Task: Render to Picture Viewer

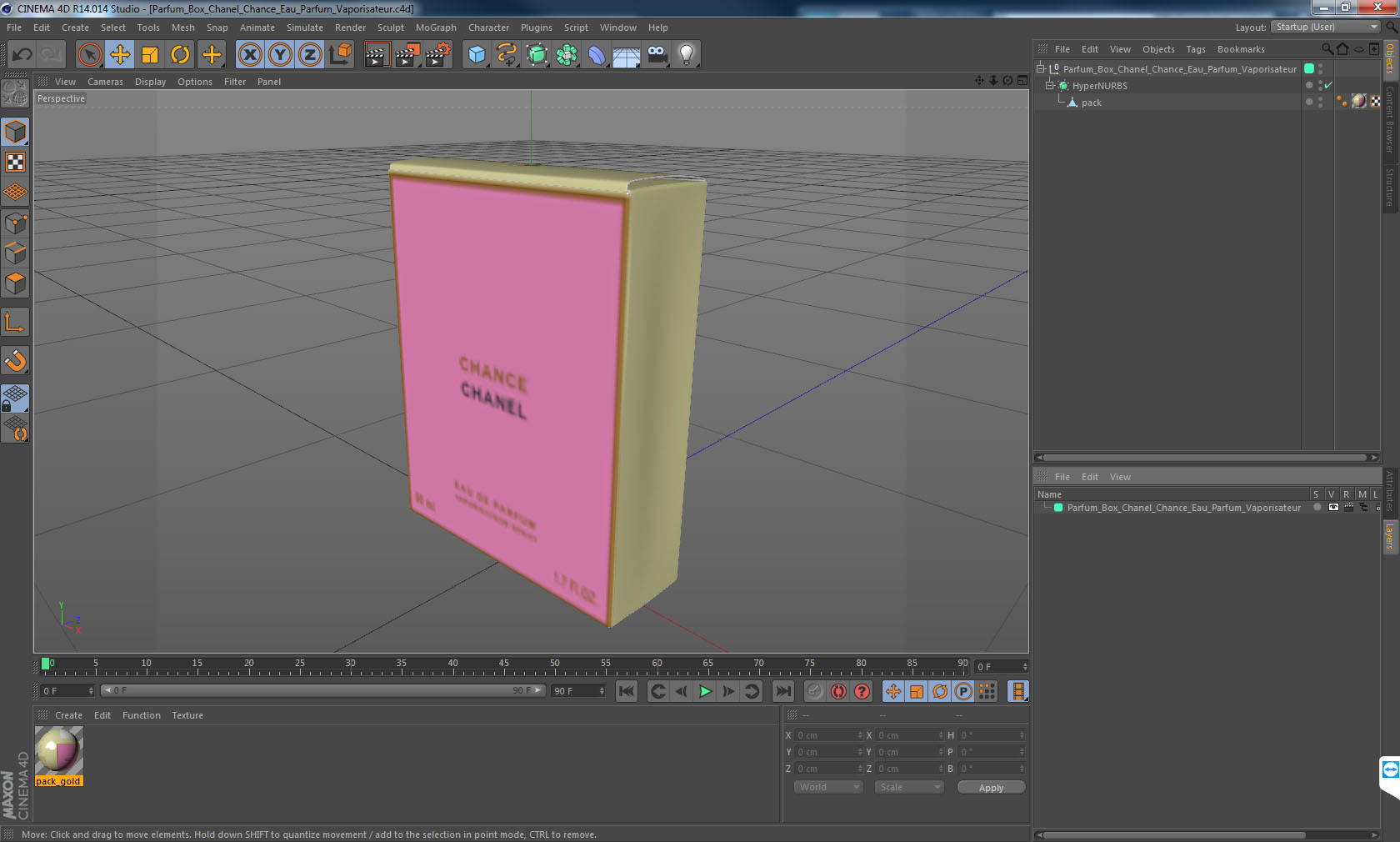Action: click(407, 55)
